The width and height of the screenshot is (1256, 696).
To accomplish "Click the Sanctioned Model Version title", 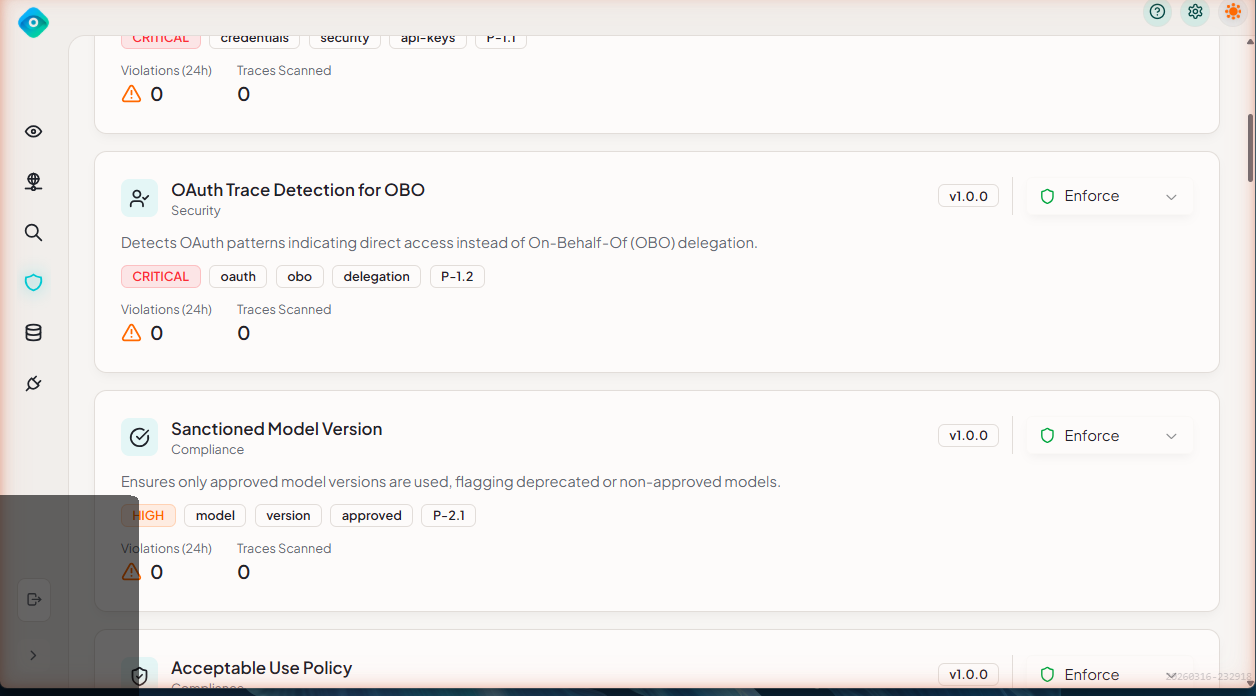I will tap(276, 429).
